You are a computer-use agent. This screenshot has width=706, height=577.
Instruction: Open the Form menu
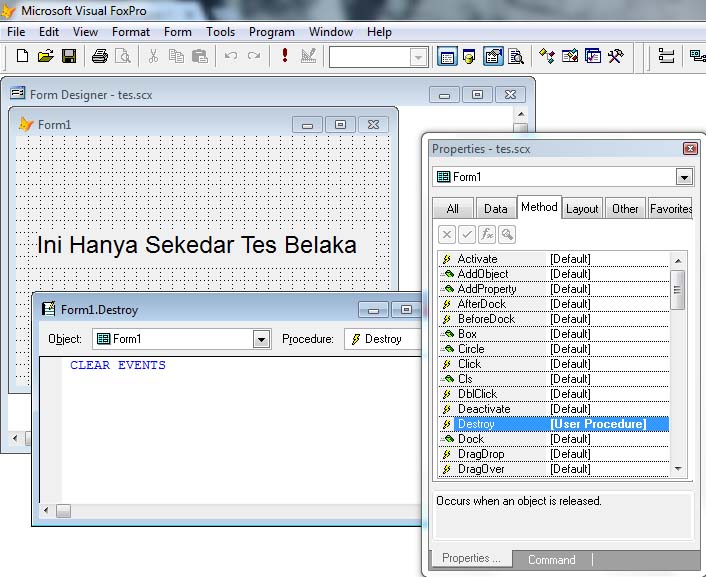coord(177,32)
